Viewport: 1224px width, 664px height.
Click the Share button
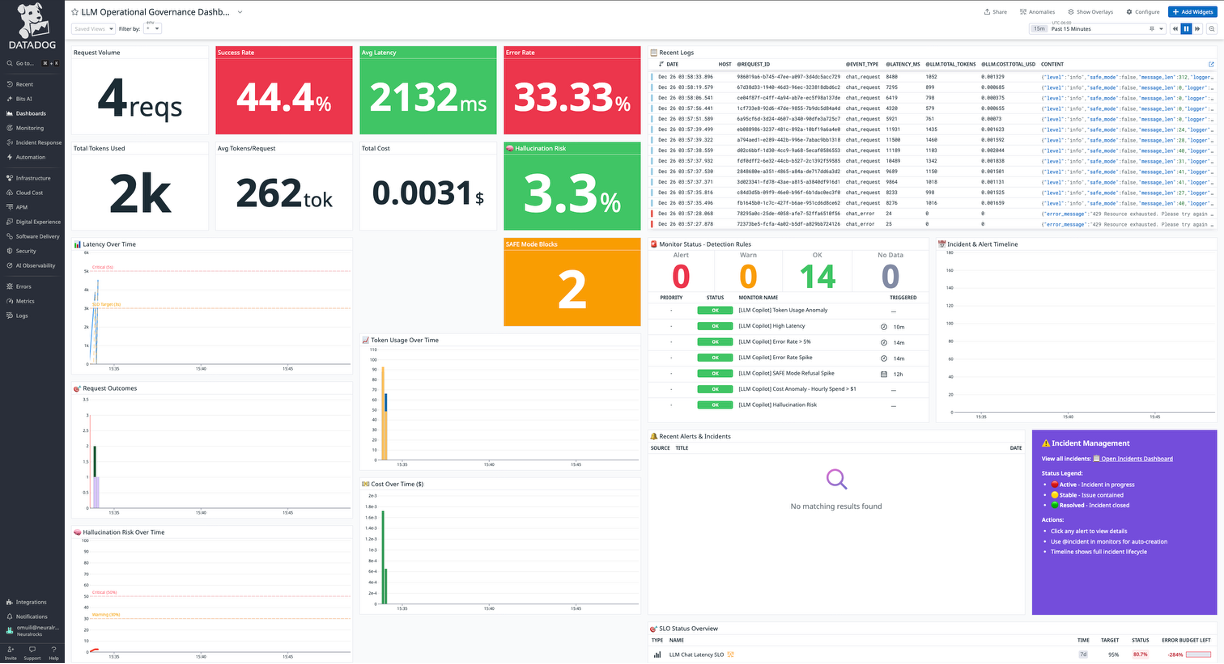[995, 12]
